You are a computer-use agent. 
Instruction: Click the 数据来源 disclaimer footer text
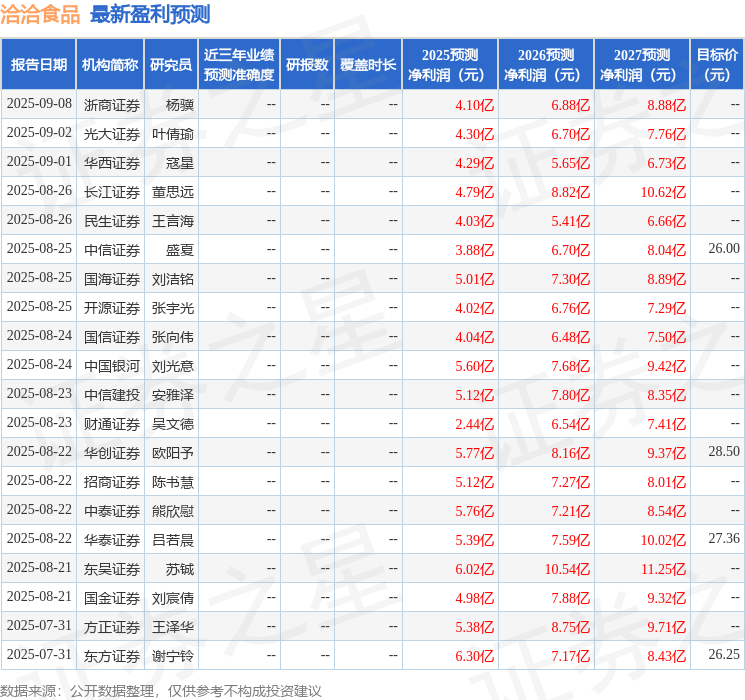(161, 690)
